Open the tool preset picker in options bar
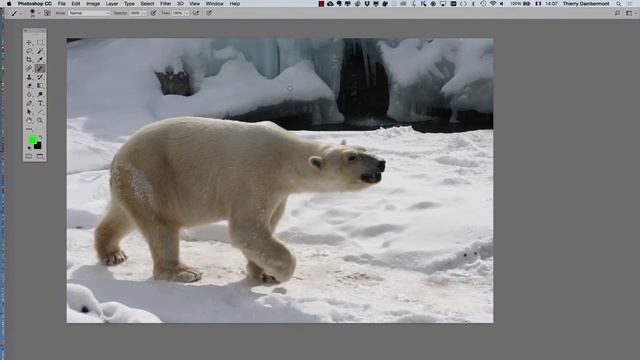The height and width of the screenshot is (360, 640). click(16, 13)
